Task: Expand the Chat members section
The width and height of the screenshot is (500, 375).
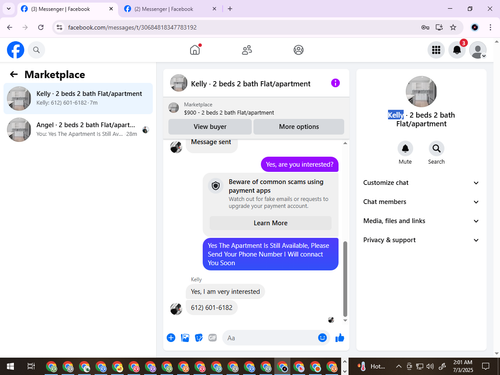Action: point(421,202)
